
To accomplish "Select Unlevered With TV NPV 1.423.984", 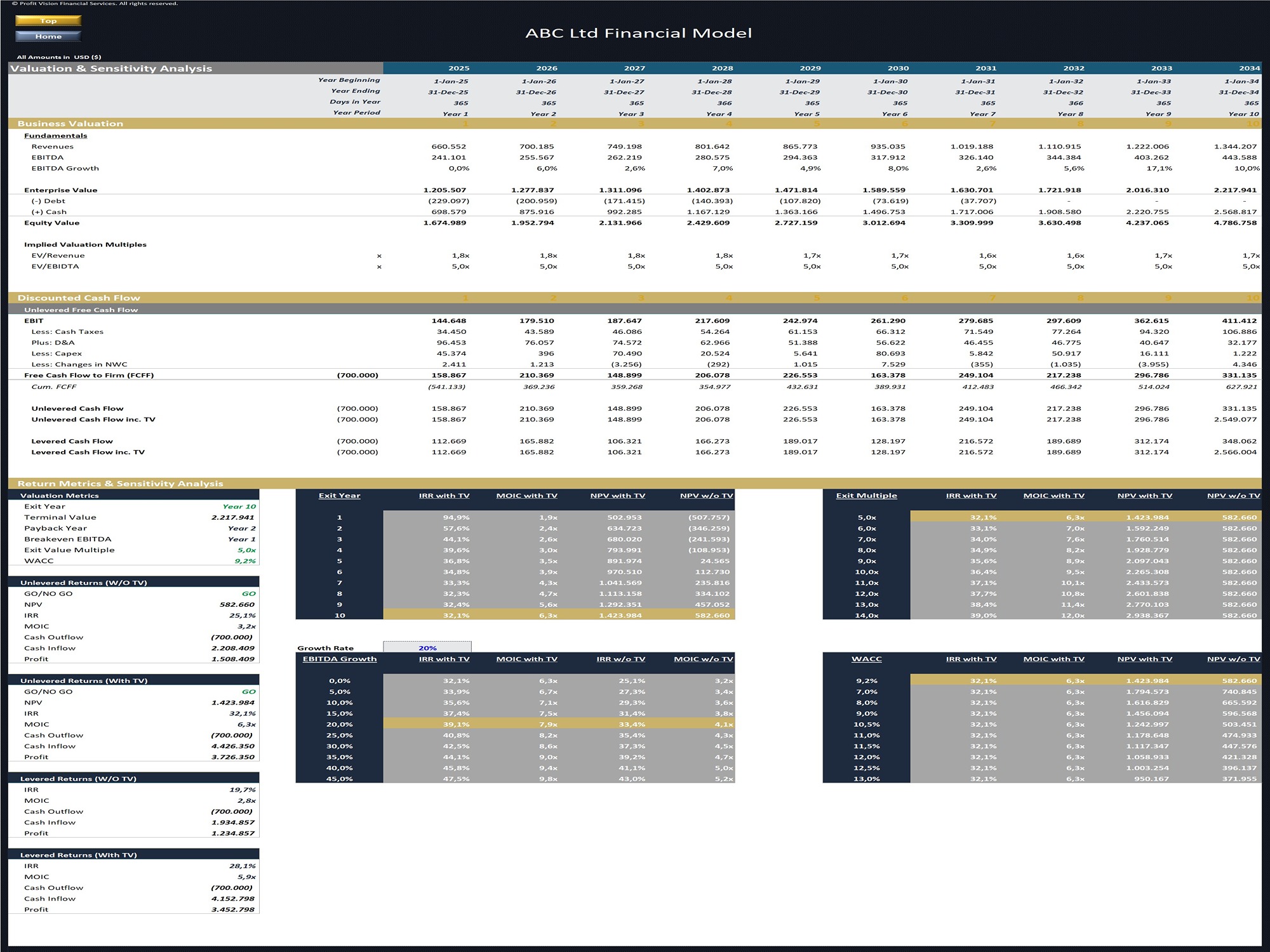I will 232,703.
